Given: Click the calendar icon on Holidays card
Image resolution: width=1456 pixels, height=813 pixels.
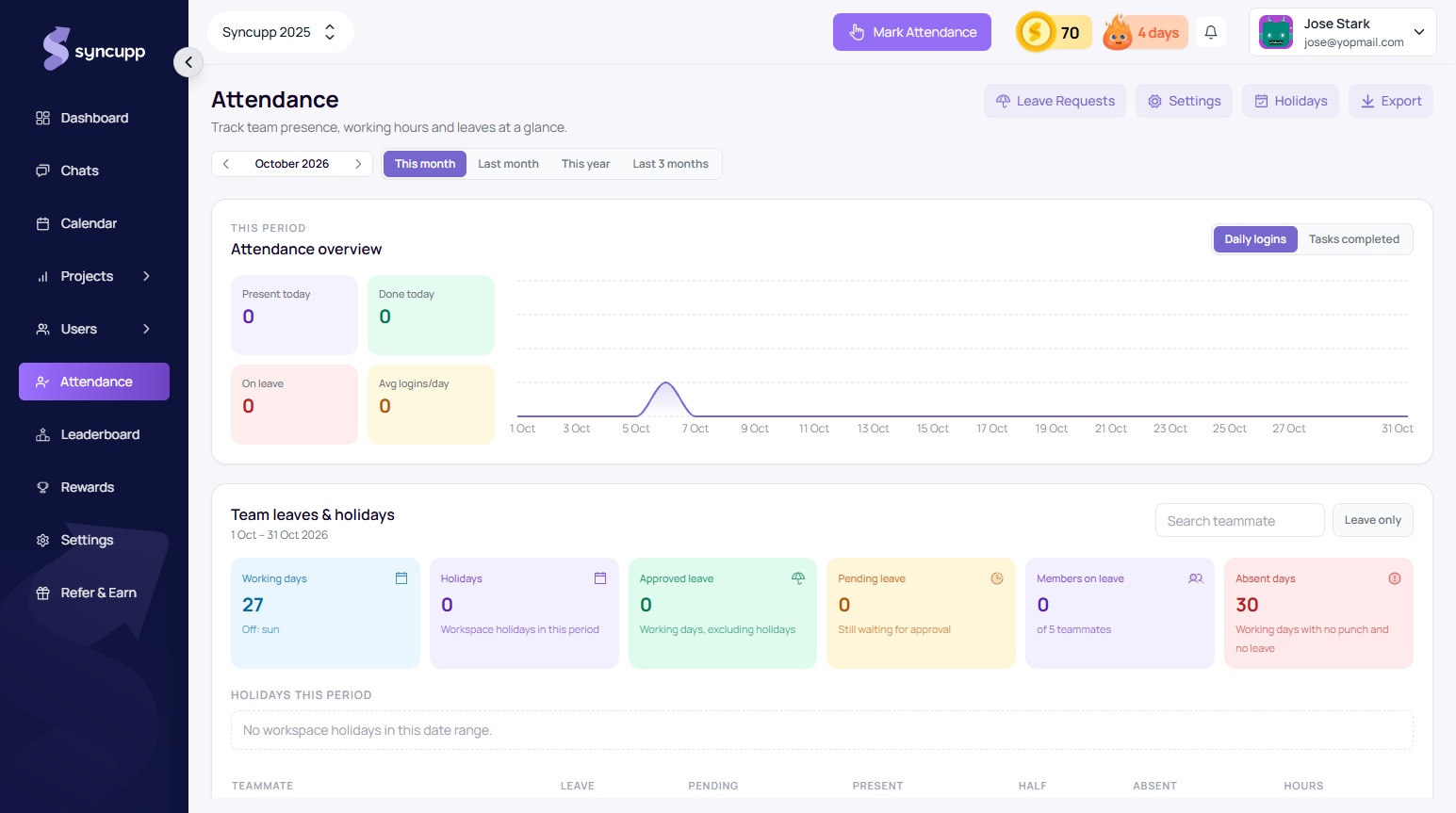Looking at the screenshot, I should coord(600,578).
